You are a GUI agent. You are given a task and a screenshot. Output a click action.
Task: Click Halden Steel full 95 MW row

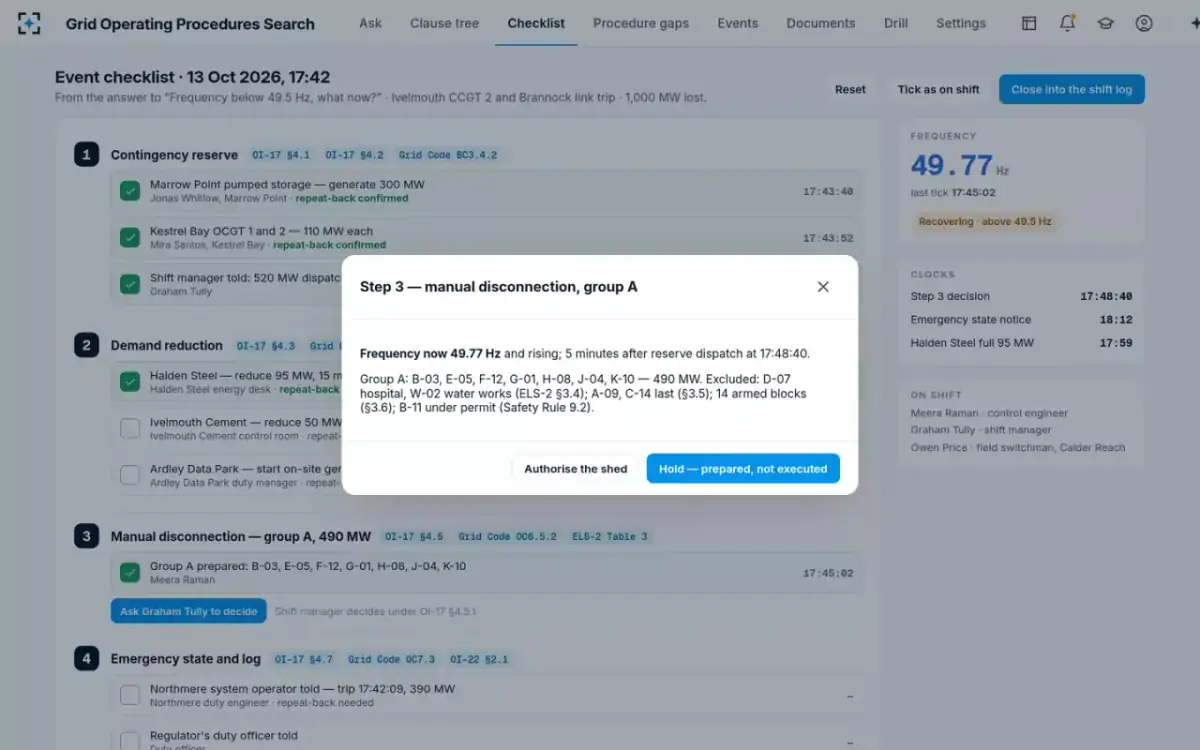[1021, 343]
